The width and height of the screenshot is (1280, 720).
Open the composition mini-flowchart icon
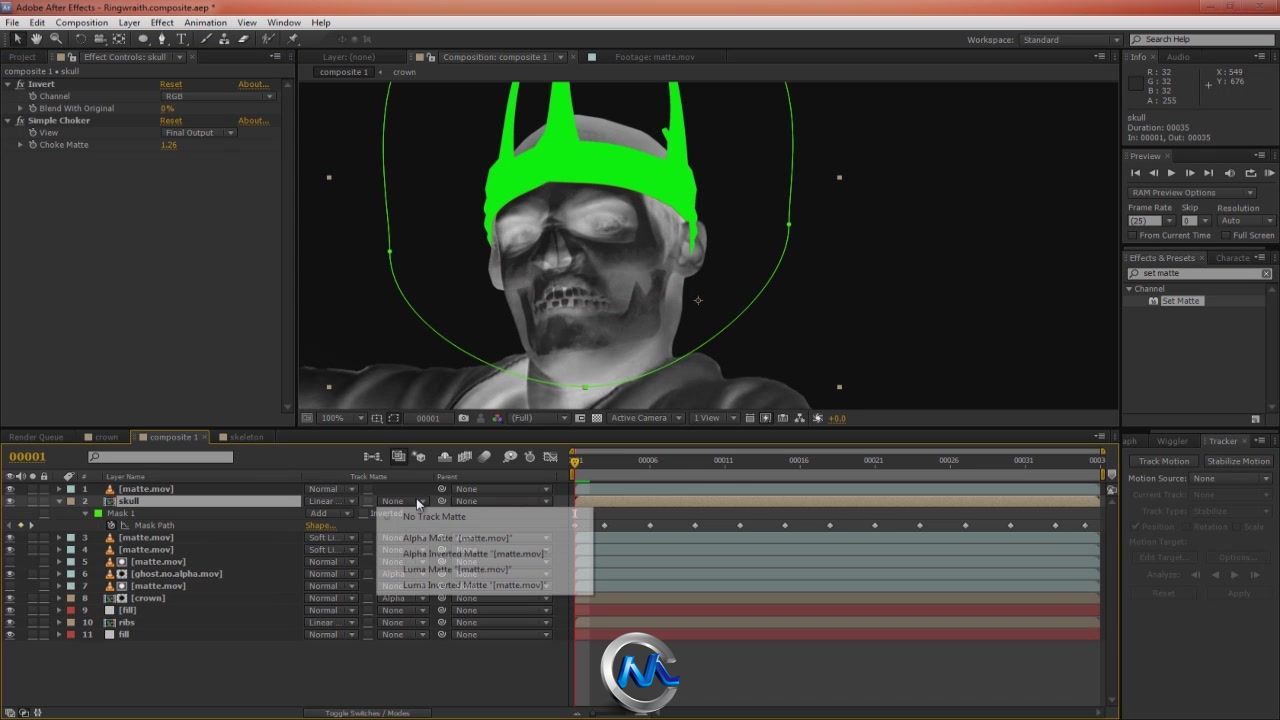point(372,457)
